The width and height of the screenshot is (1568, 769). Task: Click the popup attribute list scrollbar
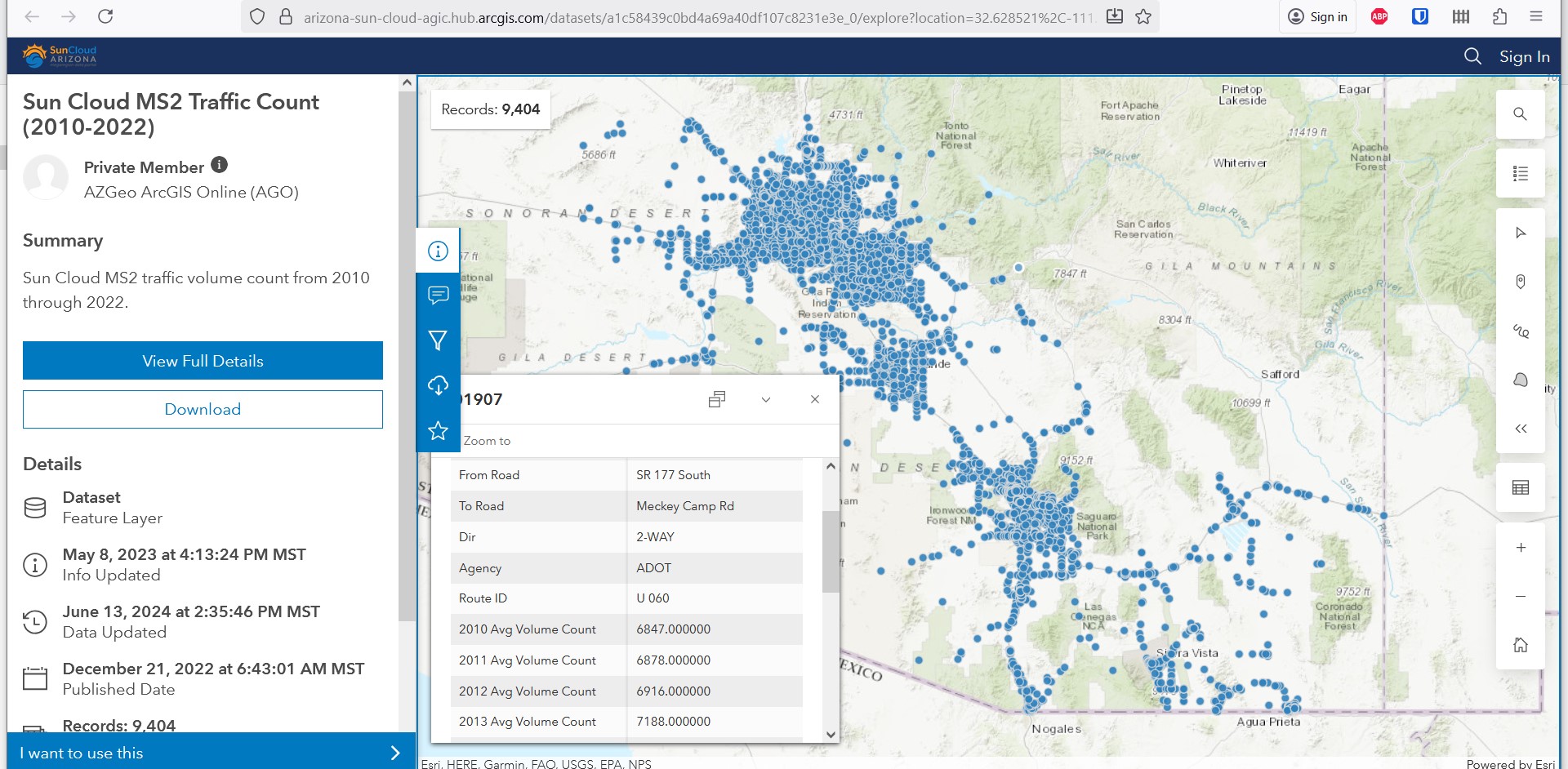point(831,551)
